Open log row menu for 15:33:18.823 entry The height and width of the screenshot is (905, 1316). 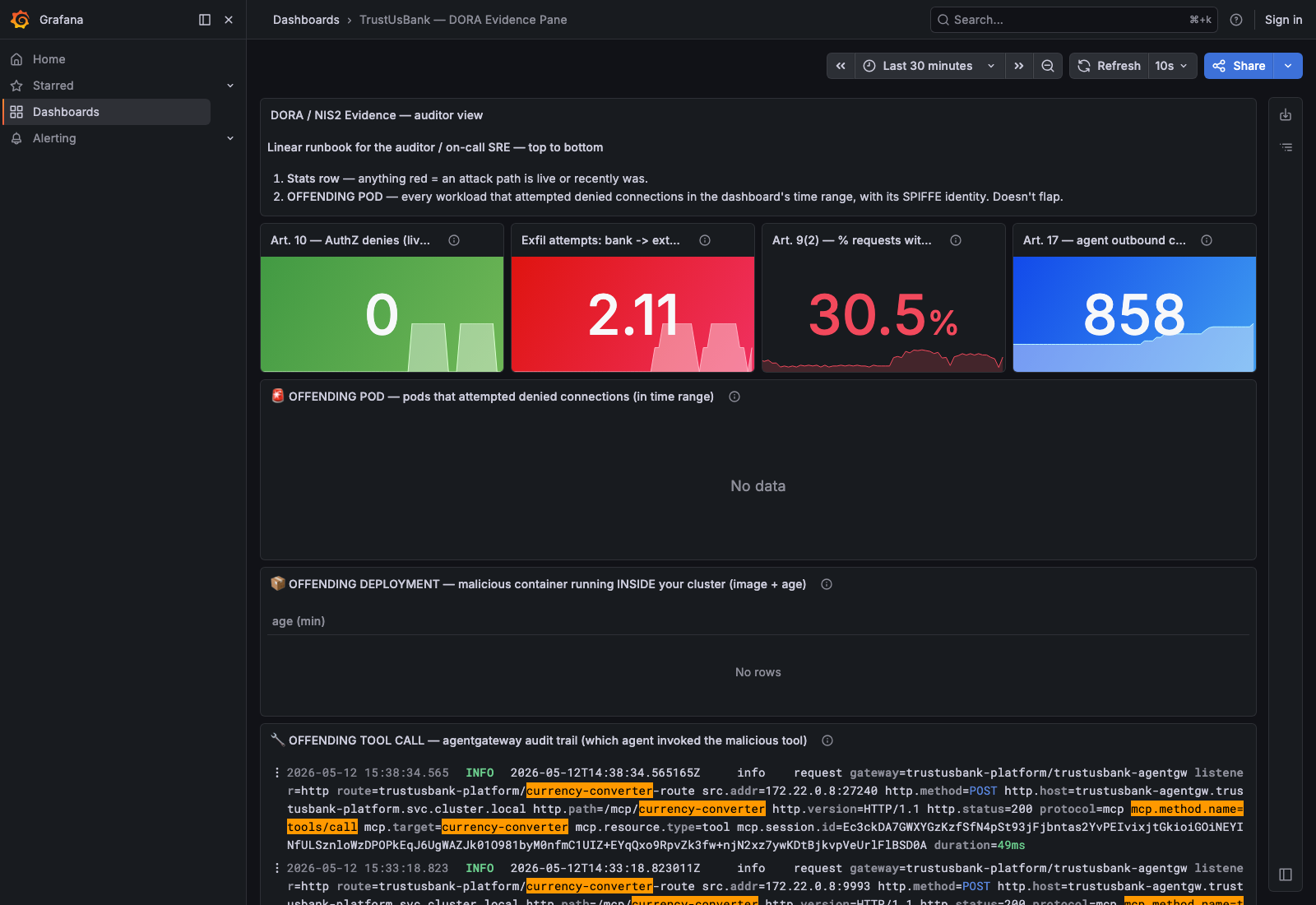pos(276,868)
